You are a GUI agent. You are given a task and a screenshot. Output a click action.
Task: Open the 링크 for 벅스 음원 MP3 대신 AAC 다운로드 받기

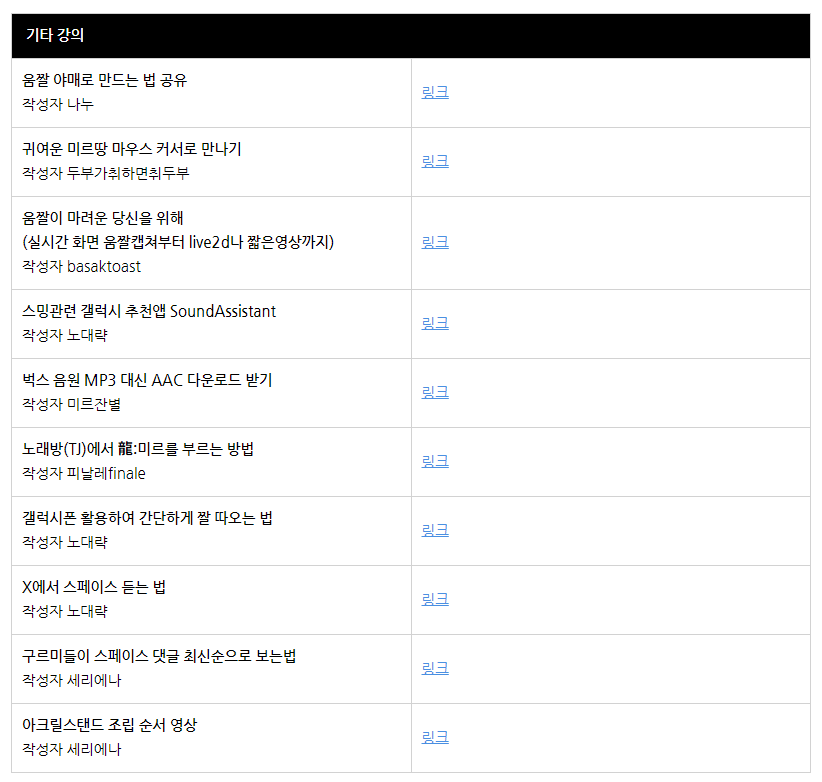coord(435,393)
